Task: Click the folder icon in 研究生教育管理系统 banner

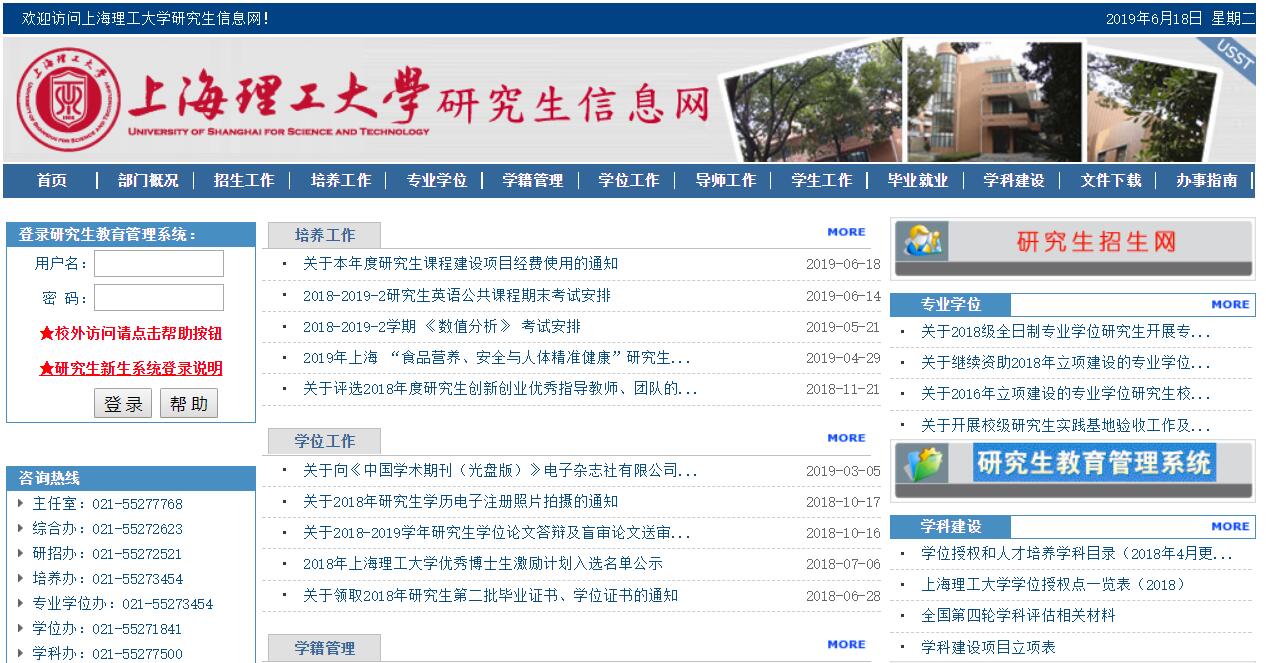Action: [921, 466]
